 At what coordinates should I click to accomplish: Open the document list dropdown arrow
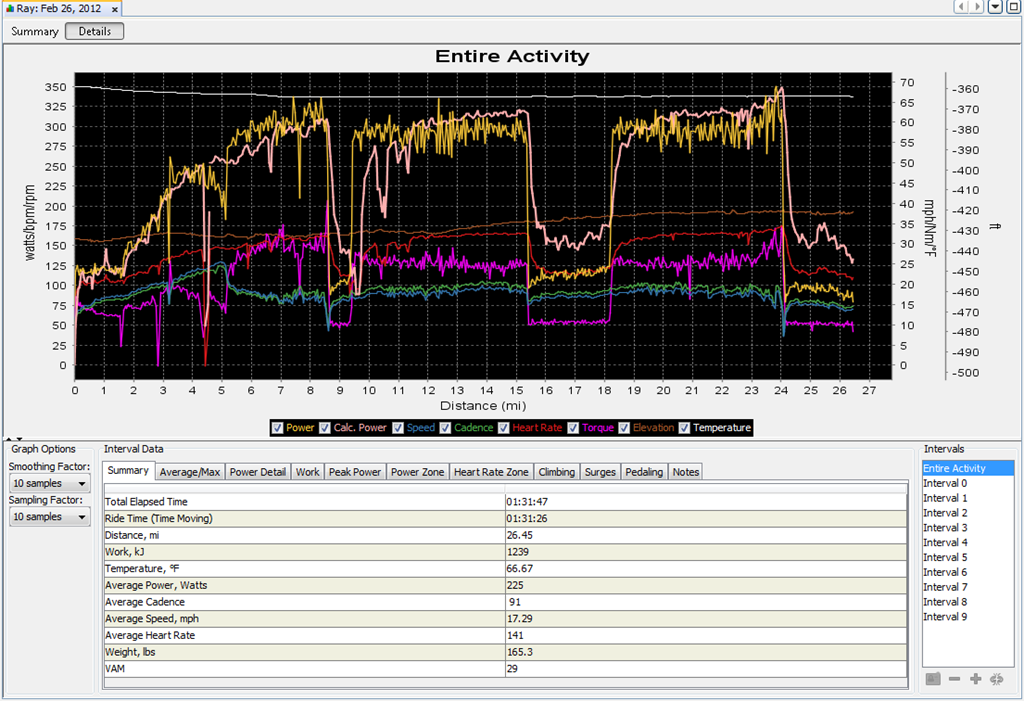pos(995,7)
